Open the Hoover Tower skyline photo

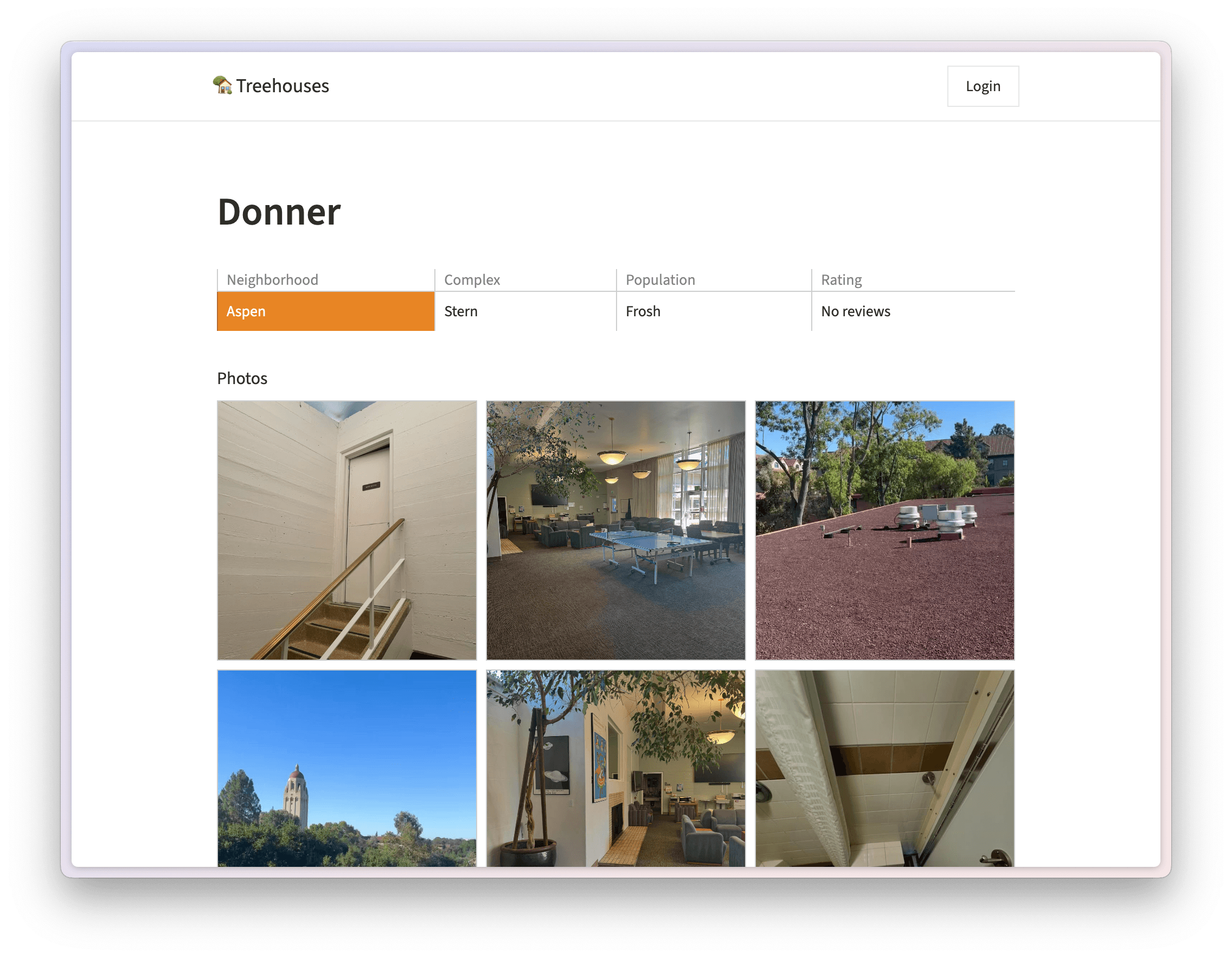pos(347,768)
